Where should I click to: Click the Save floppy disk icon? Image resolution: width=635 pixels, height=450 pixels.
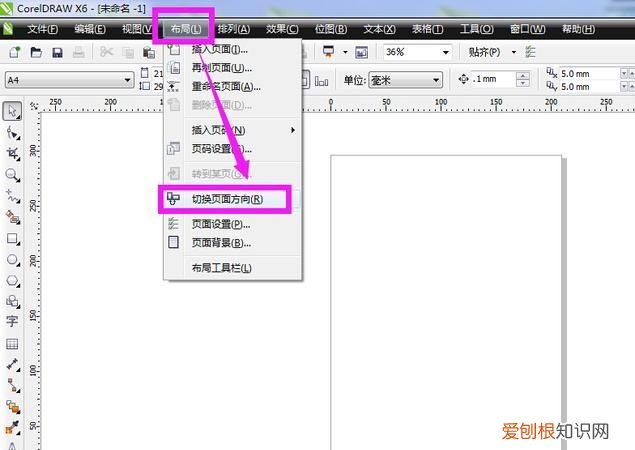(57, 52)
